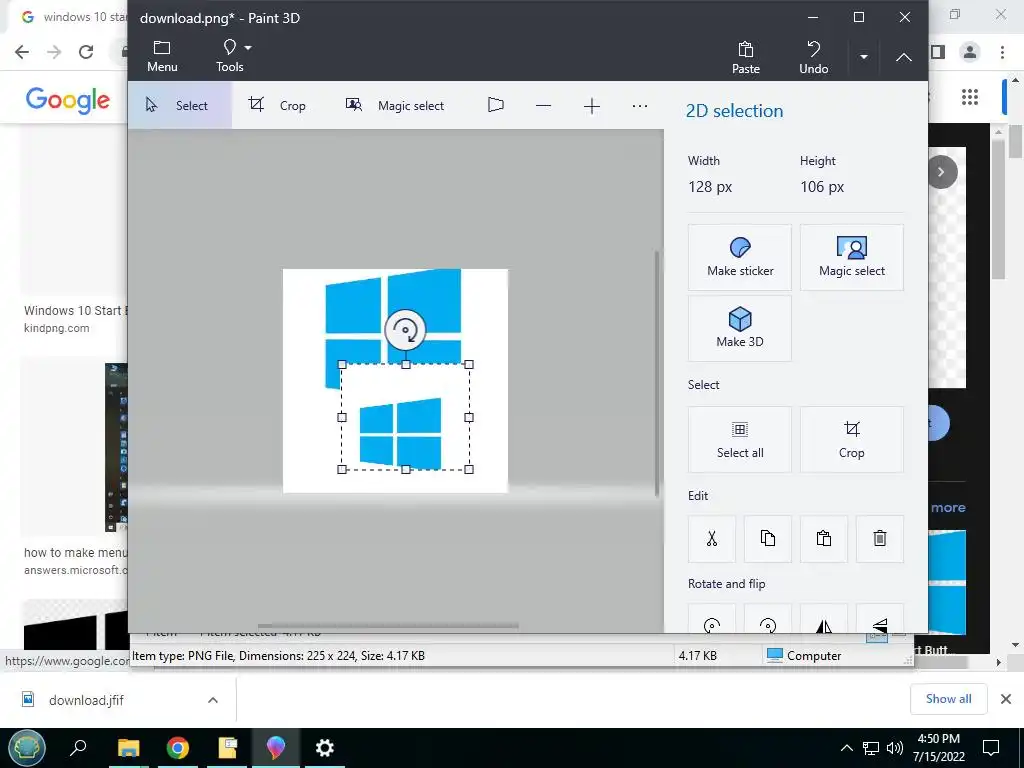Zoom in with the plus icon
The width and height of the screenshot is (1024, 768).
(592, 105)
